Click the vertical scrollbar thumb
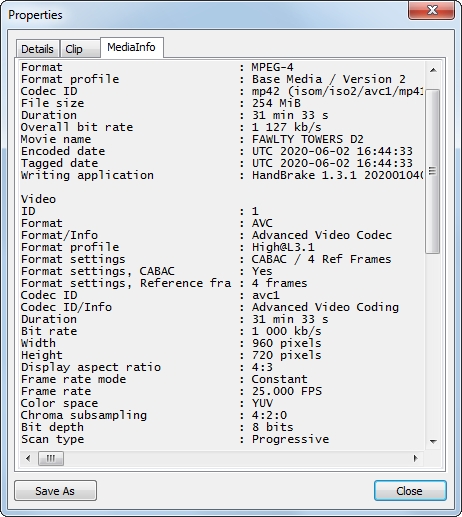 [x=433, y=171]
